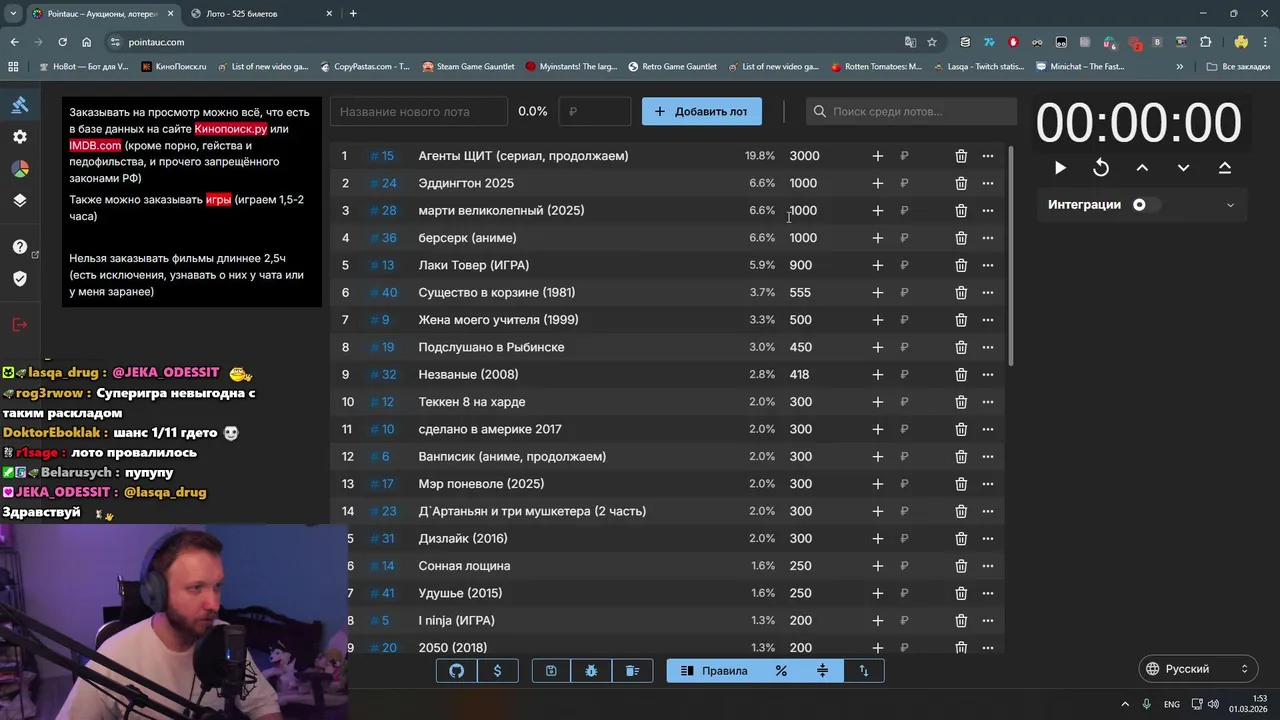1280x720 pixels.
Task: Toggle the Правила rules button
Action: 714,671
